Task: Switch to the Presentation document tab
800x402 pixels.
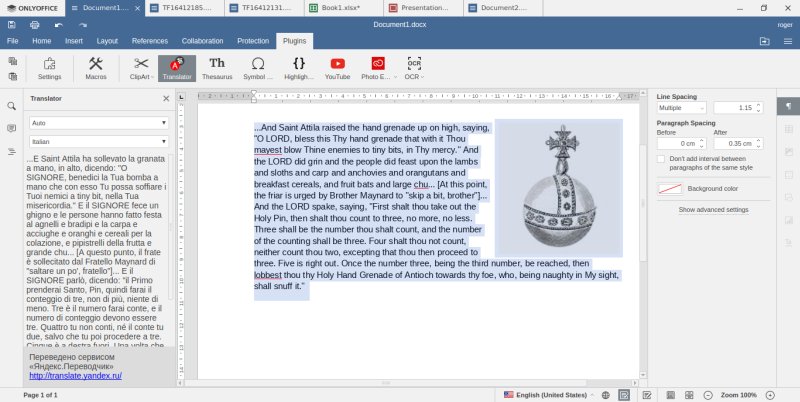Action: pyautogui.click(x=423, y=8)
